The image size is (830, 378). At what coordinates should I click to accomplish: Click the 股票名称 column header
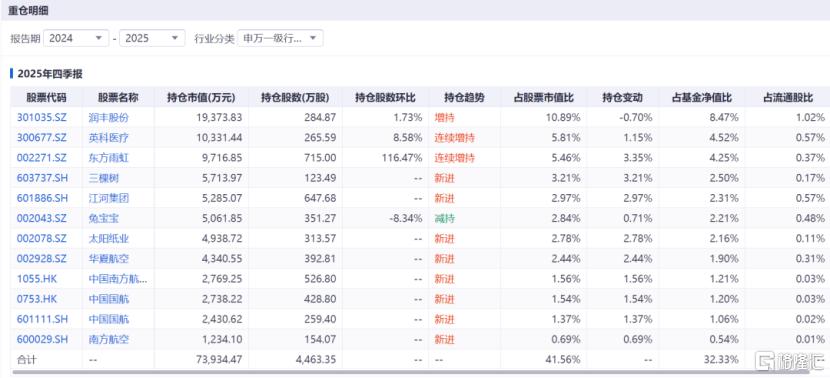pyautogui.click(x=118, y=98)
